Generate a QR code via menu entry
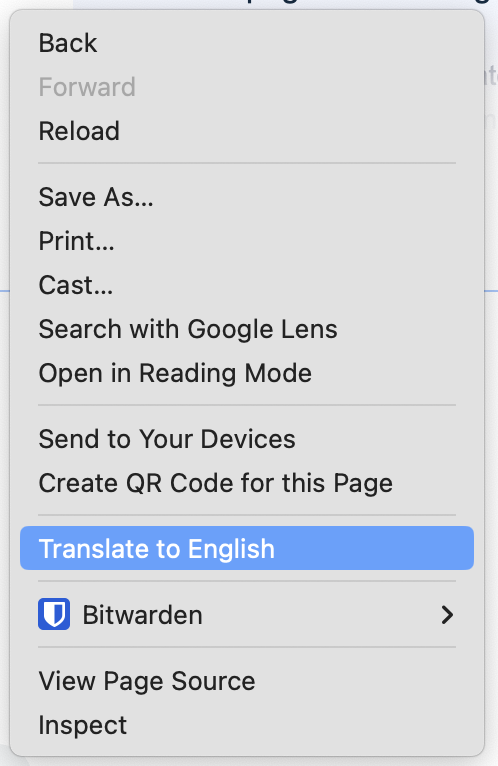 coord(247,483)
